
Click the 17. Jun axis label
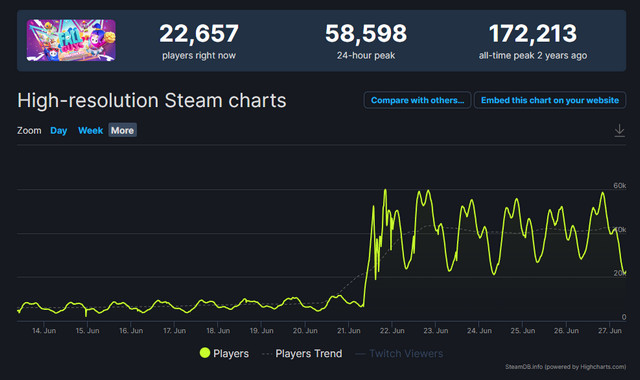click(x=174, y=331)
